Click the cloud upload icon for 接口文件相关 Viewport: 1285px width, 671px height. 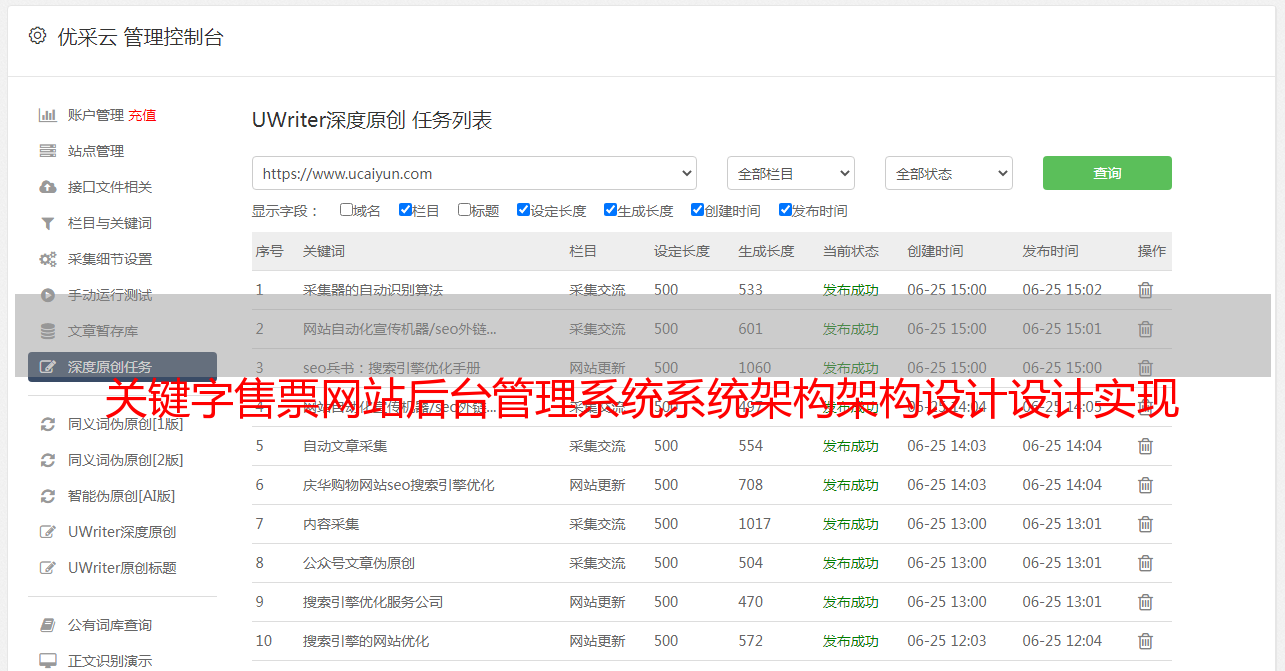point(47,187)
